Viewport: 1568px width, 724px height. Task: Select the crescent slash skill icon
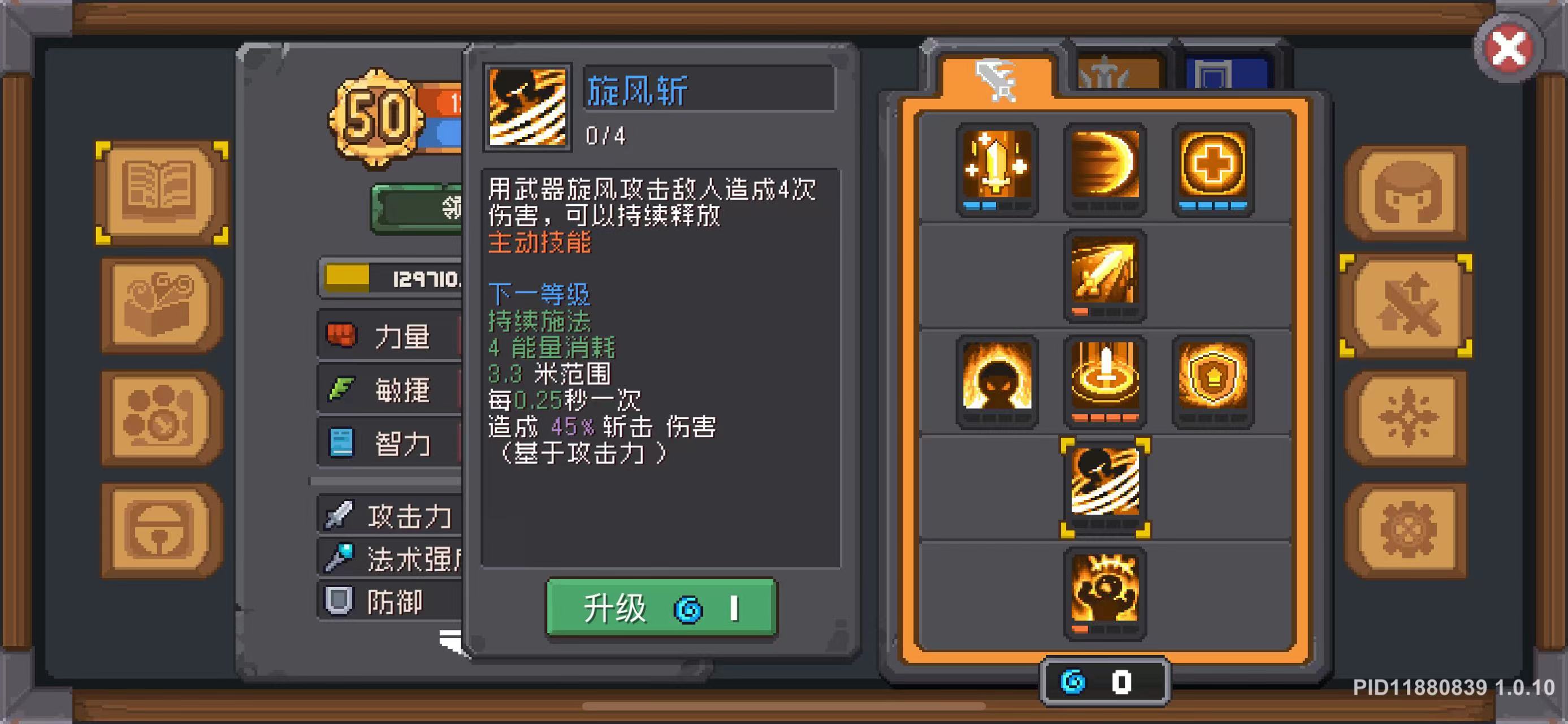pyautogui.click(x=1105, y=169)
